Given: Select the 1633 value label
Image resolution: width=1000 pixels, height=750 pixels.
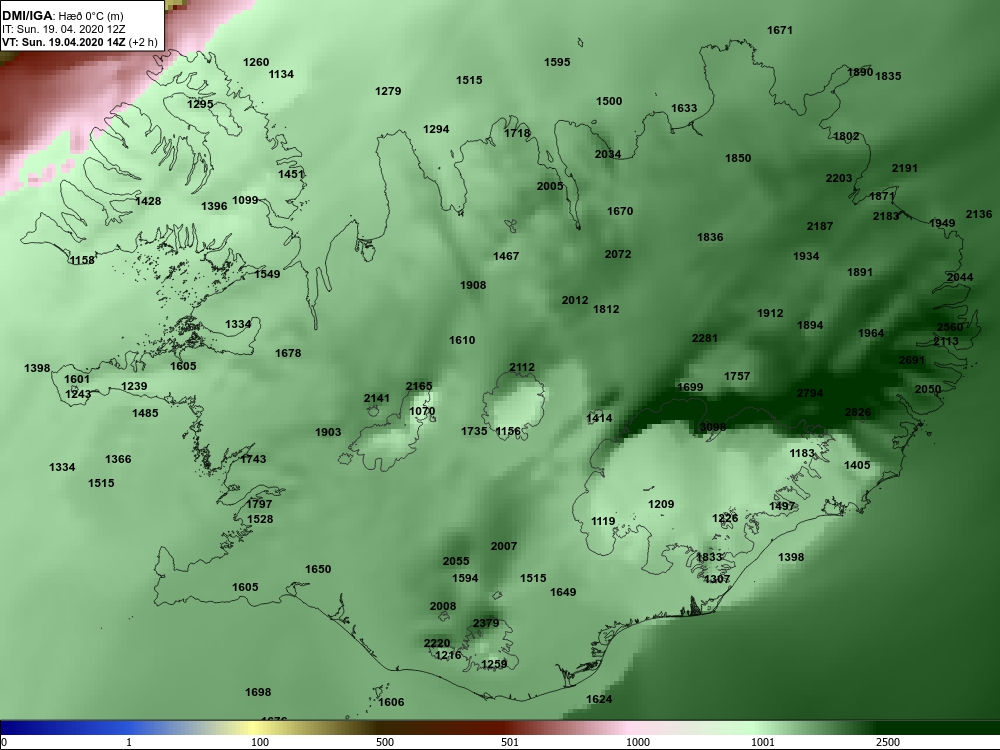Looking at the screenshot, I should pyautogui.click(x=684, y=108).
